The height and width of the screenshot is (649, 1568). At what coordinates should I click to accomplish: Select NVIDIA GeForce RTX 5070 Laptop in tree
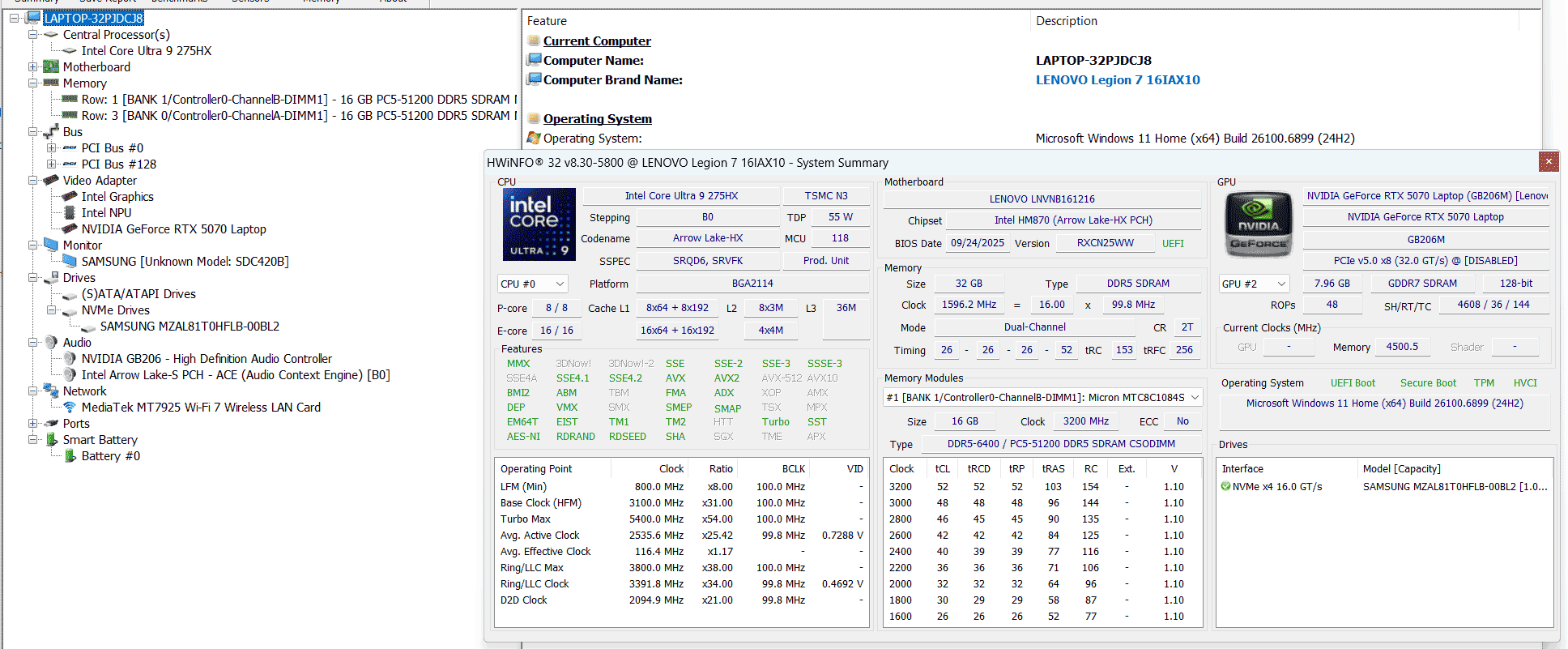pos(173,229)
